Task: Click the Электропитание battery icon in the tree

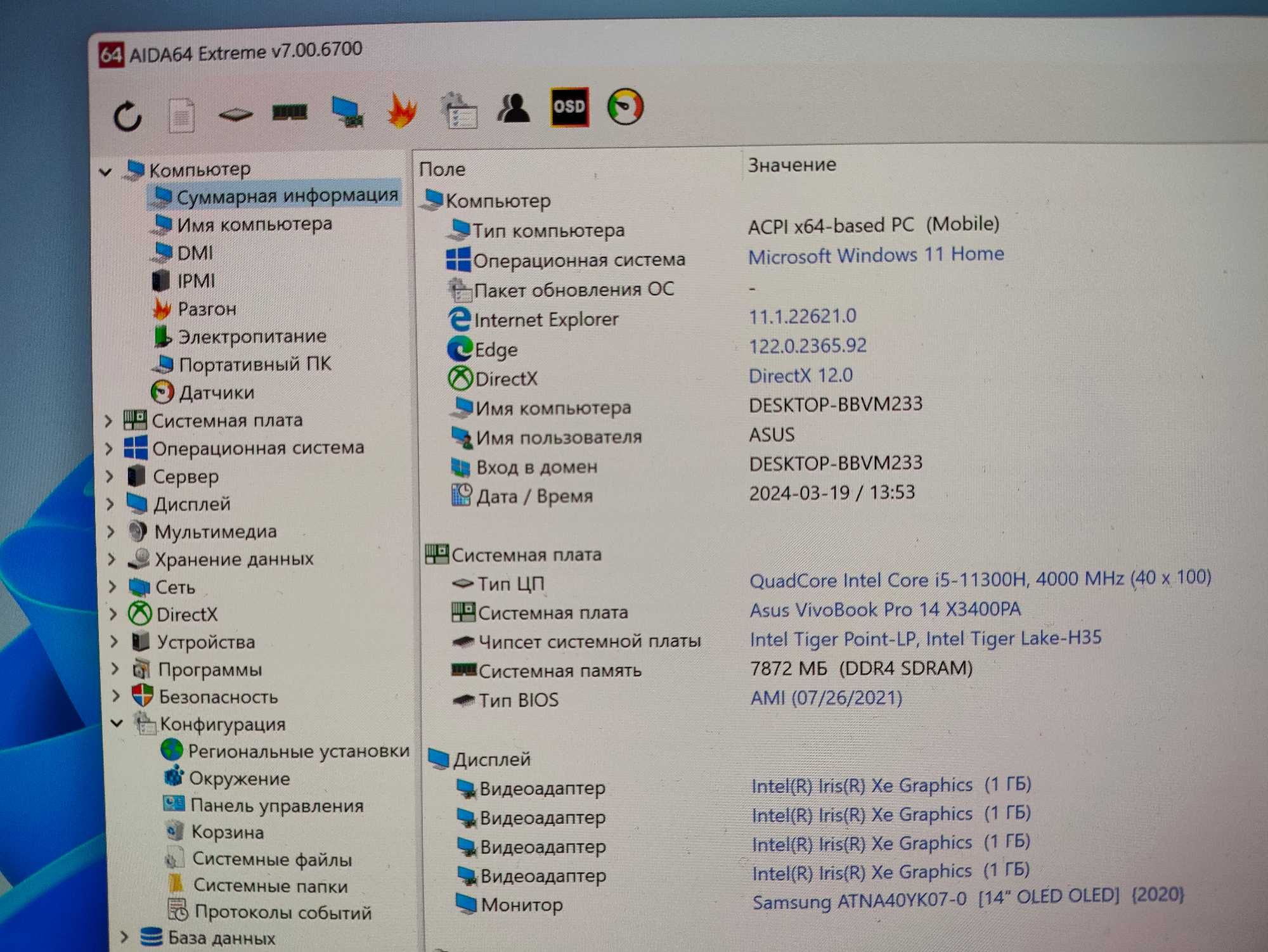Action: pos(162,337)
